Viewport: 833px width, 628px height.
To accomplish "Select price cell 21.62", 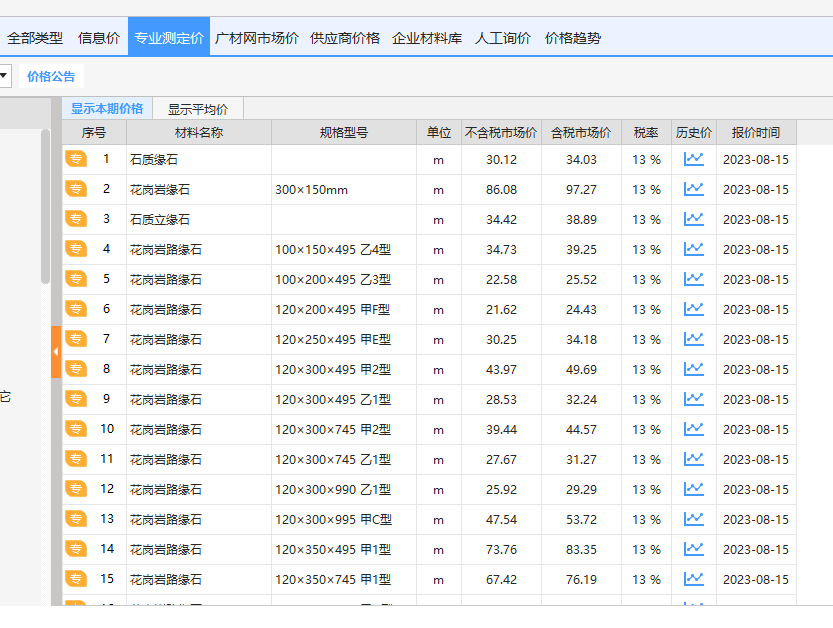I will click(x=501, y=309).
